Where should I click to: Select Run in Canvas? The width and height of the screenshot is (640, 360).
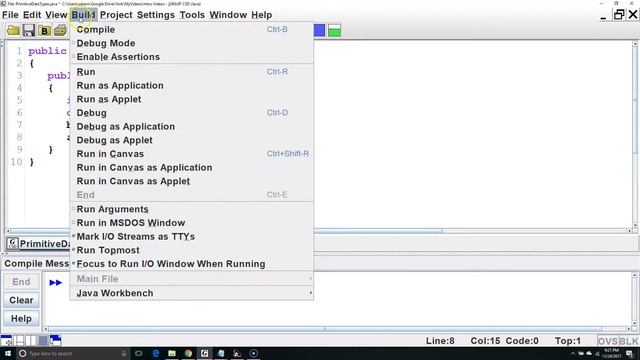pos(191,154)
